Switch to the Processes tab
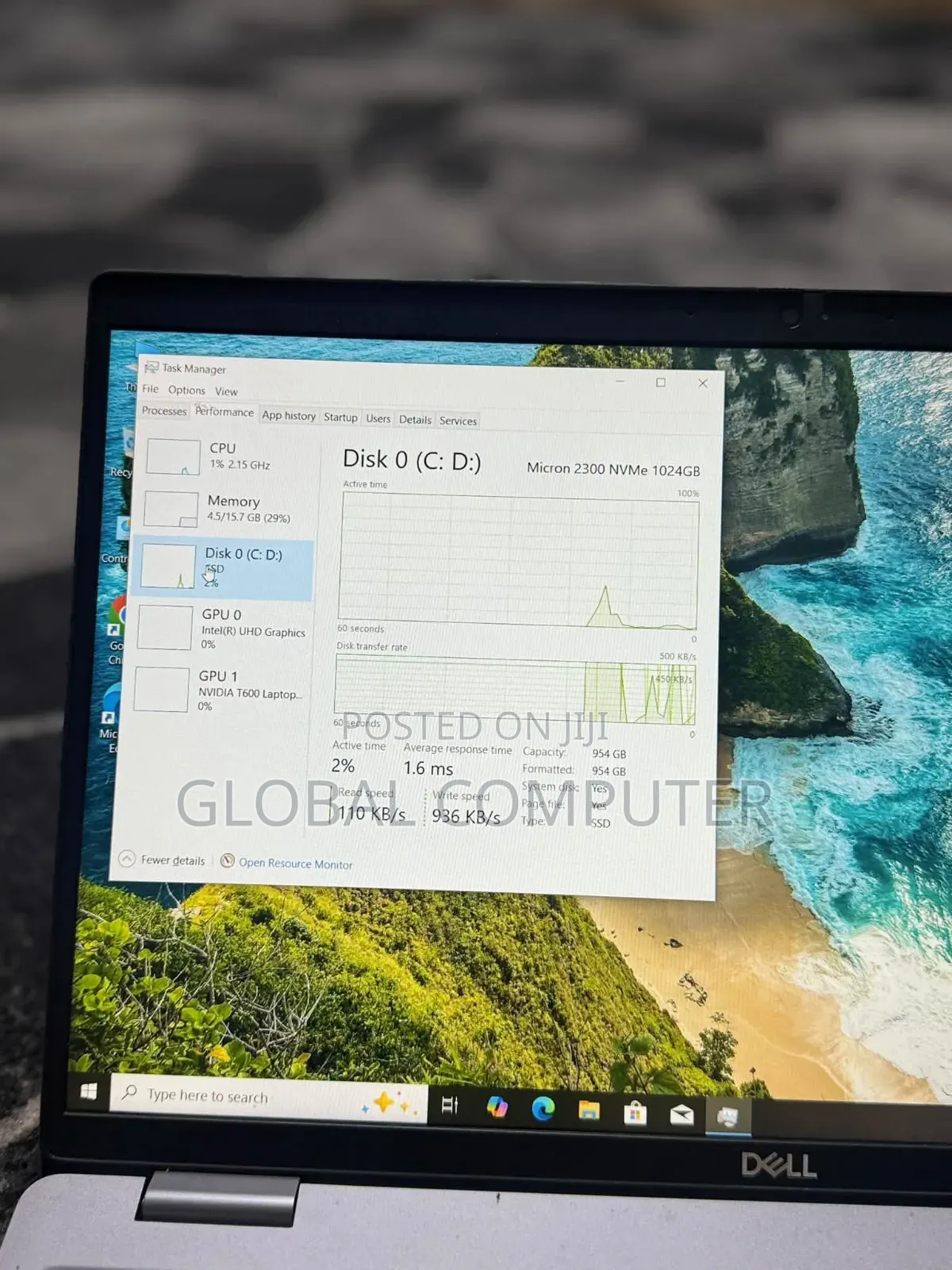 (164, 410)
